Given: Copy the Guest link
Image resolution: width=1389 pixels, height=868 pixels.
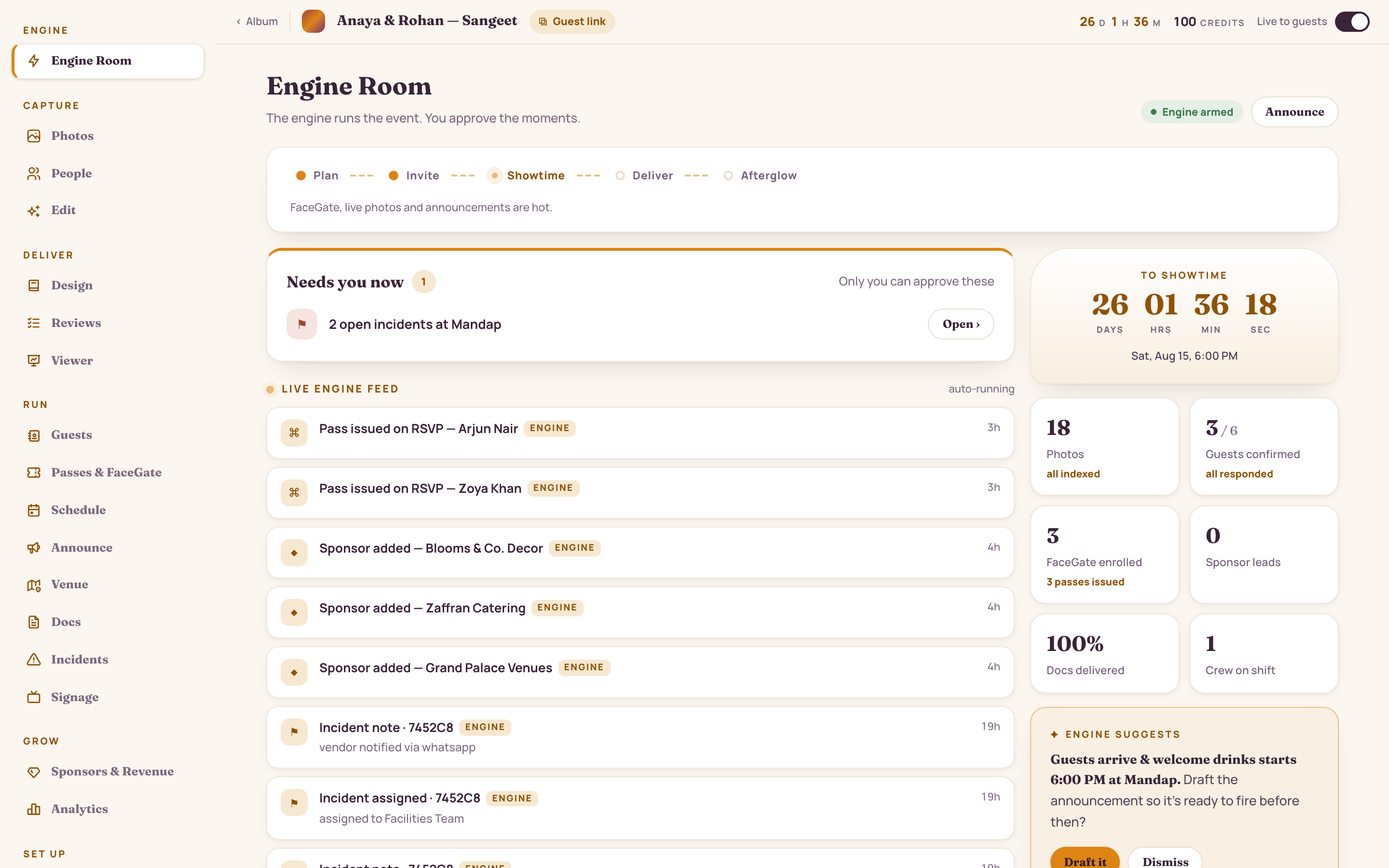Looking at the screenshot, I should pyautogui.click(x=572, y=21).
